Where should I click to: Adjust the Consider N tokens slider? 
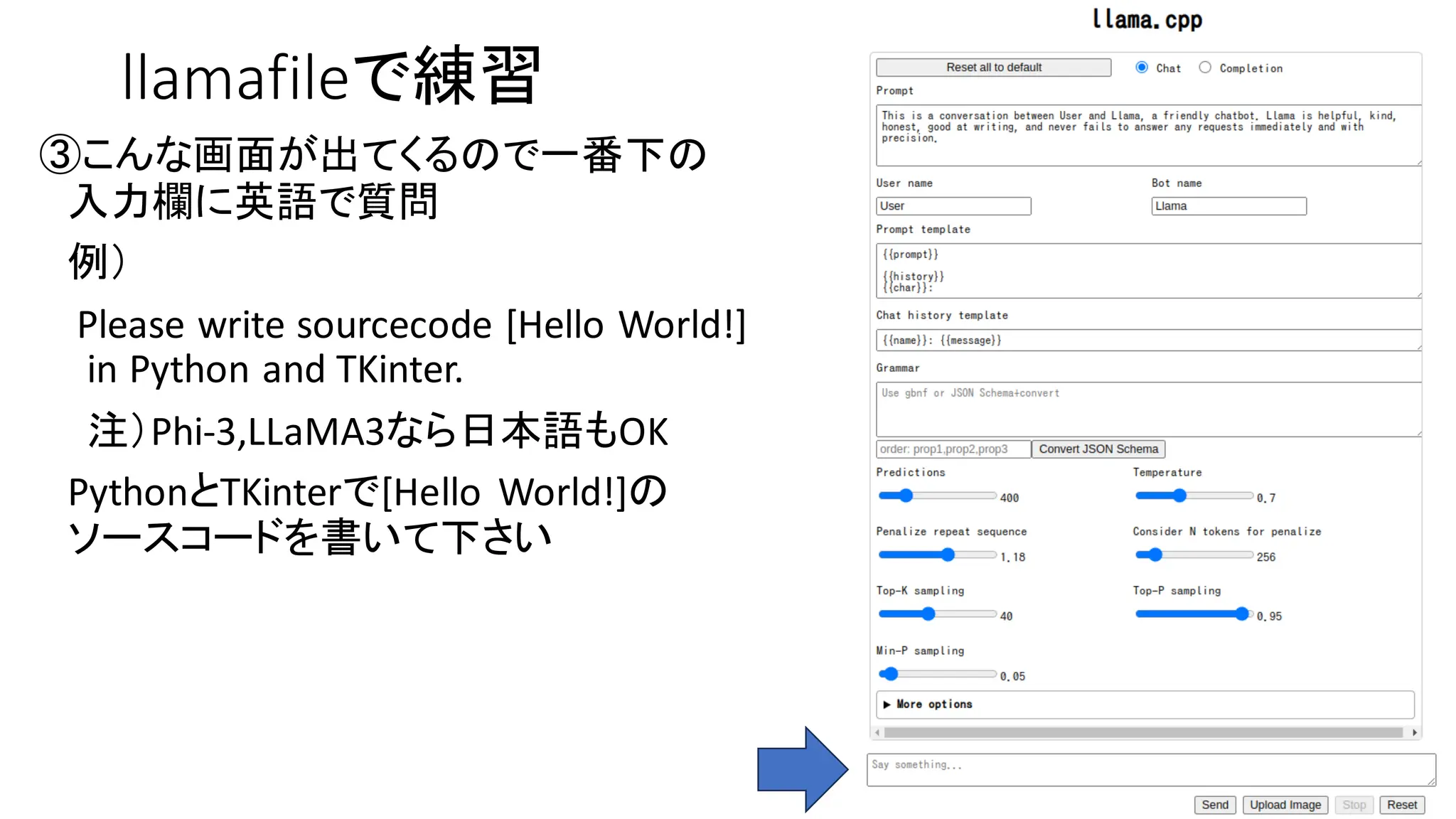click(1194, 555)
